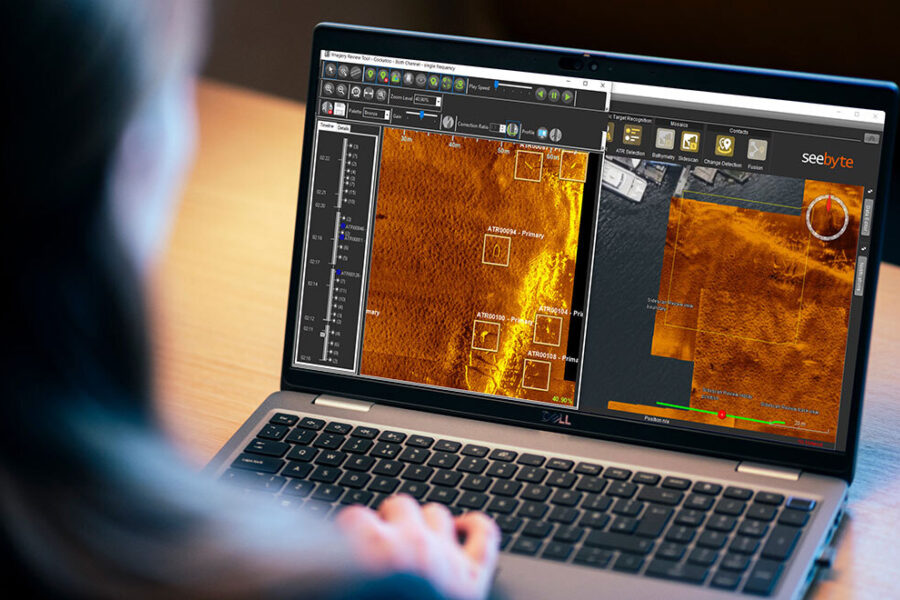Select the arrow pointer tool in Imagery Review
Image resolution: width=900 pixels, height=600 pixels.
[331, 70]
